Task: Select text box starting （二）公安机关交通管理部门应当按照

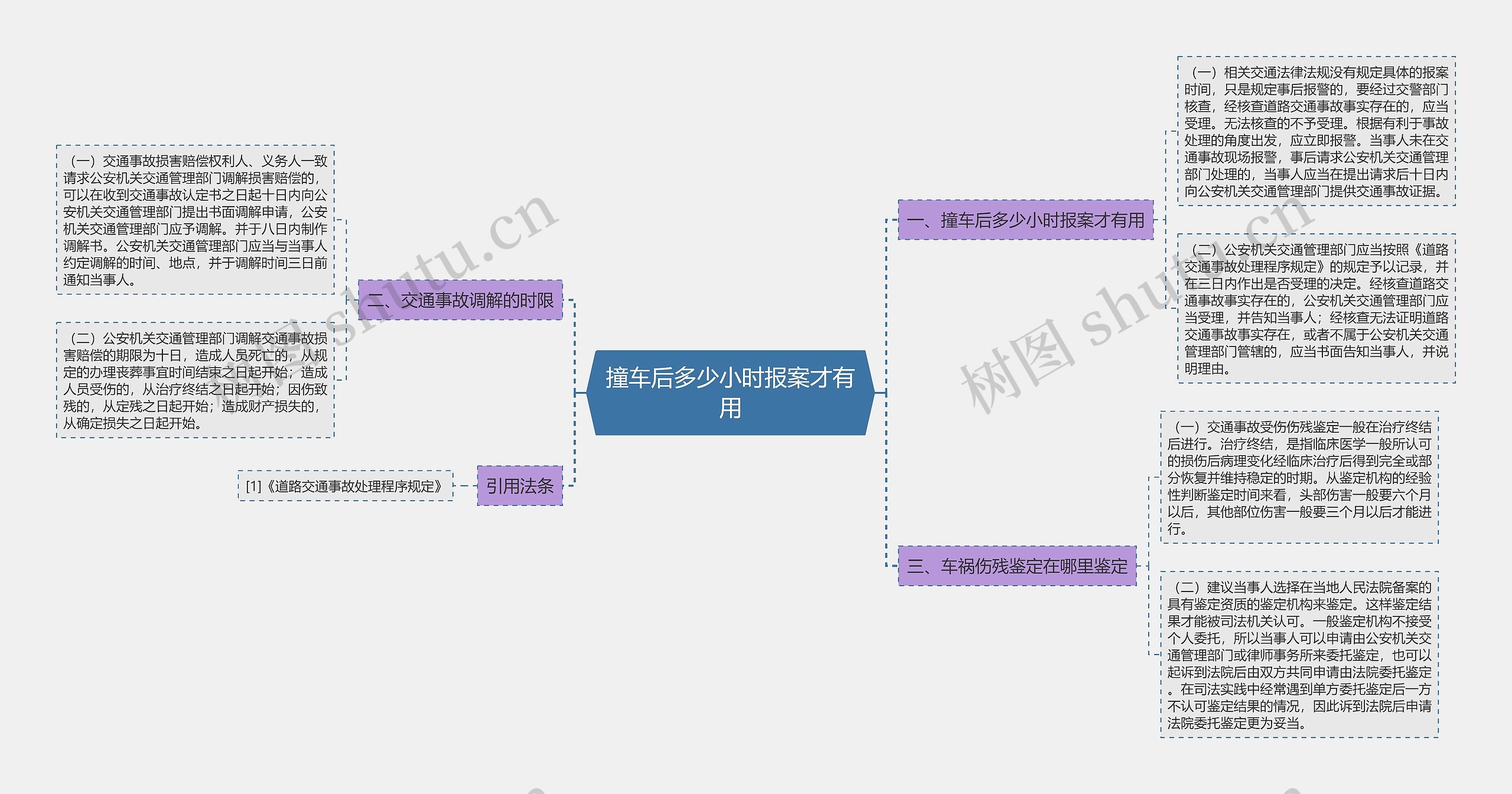Action: pos(1317,308)
